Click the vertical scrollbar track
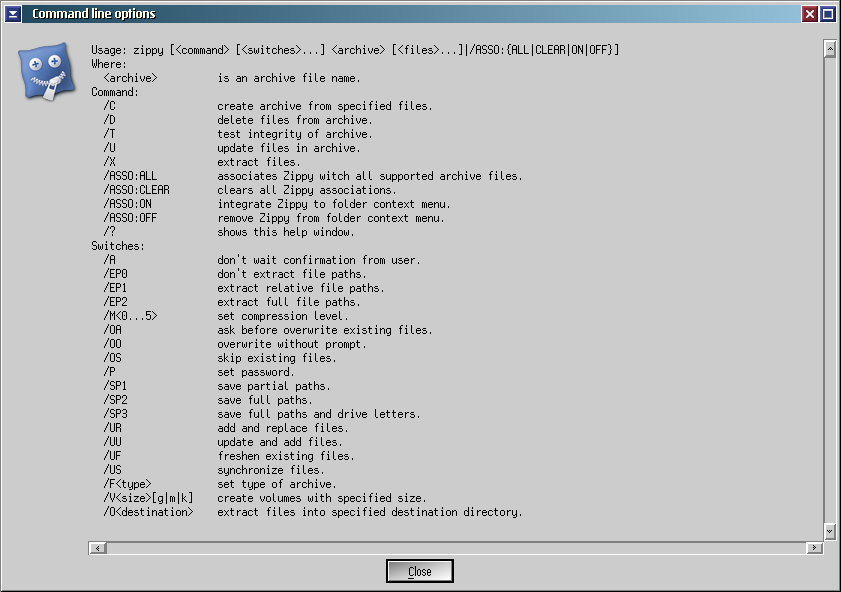841x592 pixels. click(x=829, y=290)
